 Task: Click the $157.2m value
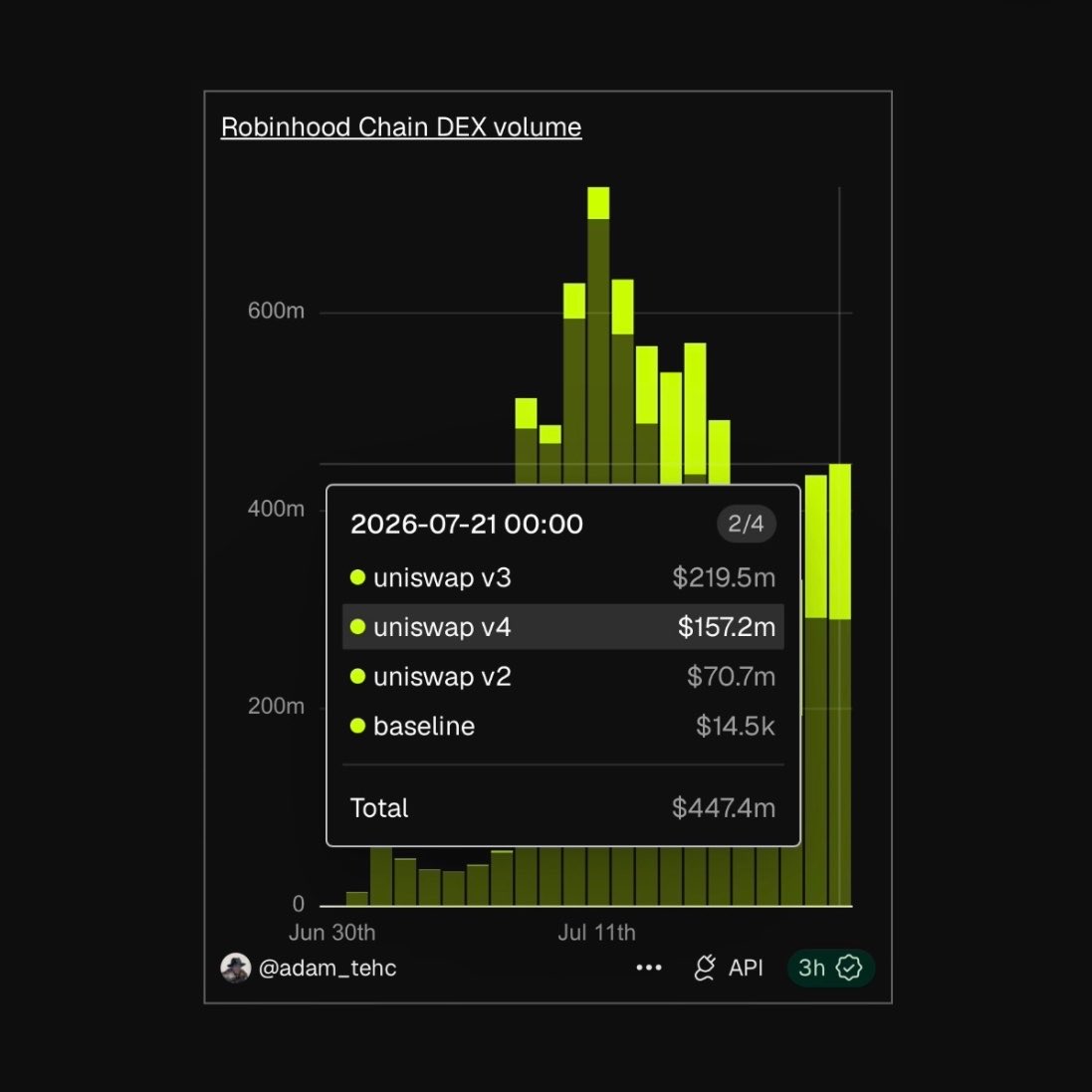(727, 627)
